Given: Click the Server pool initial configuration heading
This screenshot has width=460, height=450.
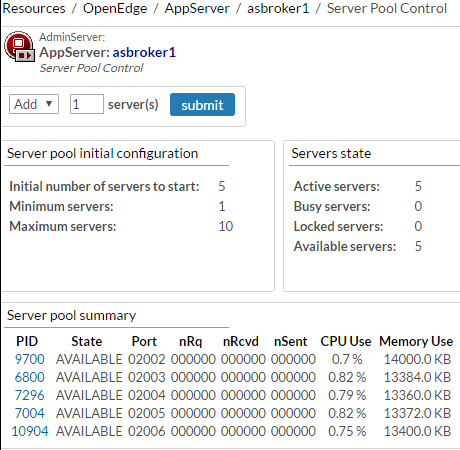Looking at the screenshot, I should 103,154.
